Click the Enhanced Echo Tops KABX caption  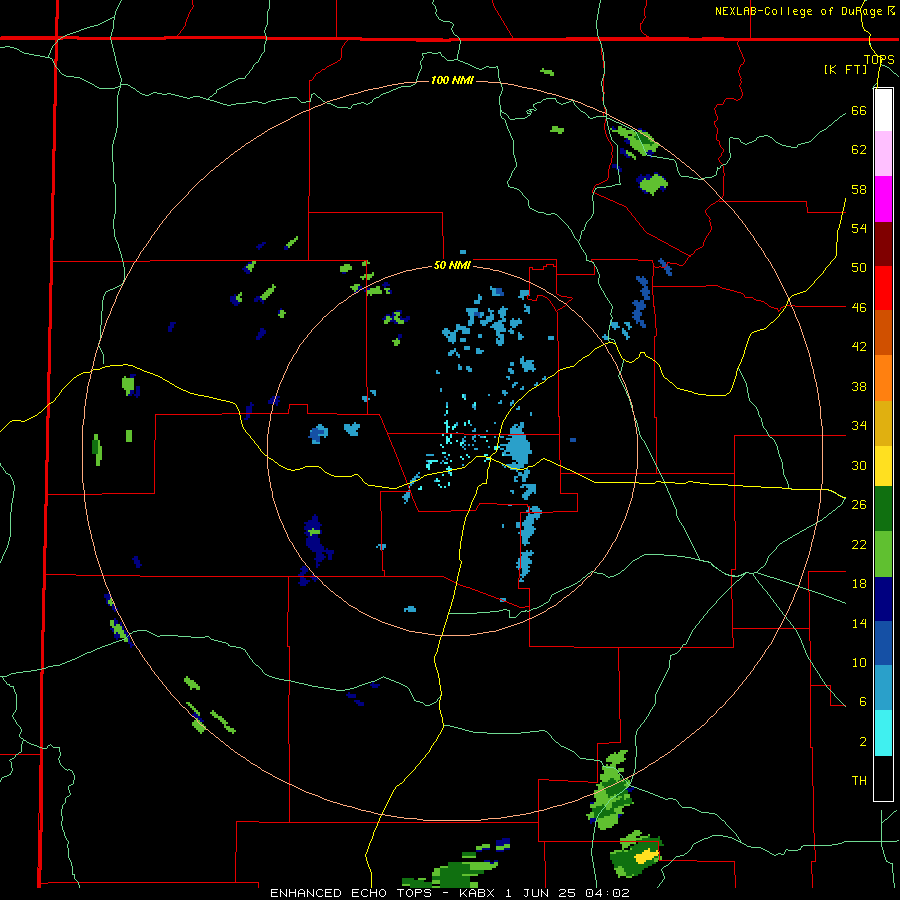click(x=450, y=893)
